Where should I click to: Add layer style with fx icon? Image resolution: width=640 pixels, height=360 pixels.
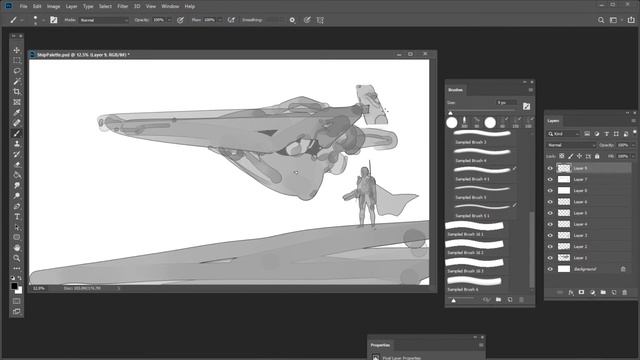point(571,292)
